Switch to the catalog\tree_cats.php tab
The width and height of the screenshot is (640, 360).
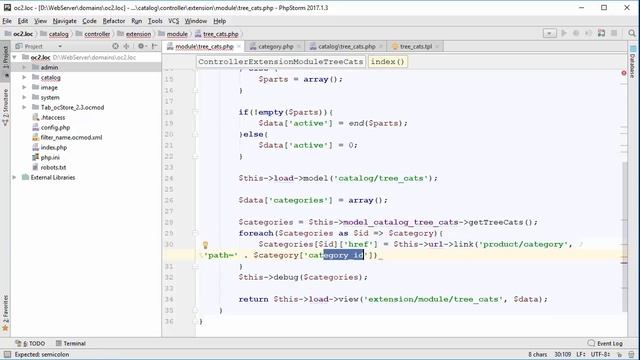[346, 47]
